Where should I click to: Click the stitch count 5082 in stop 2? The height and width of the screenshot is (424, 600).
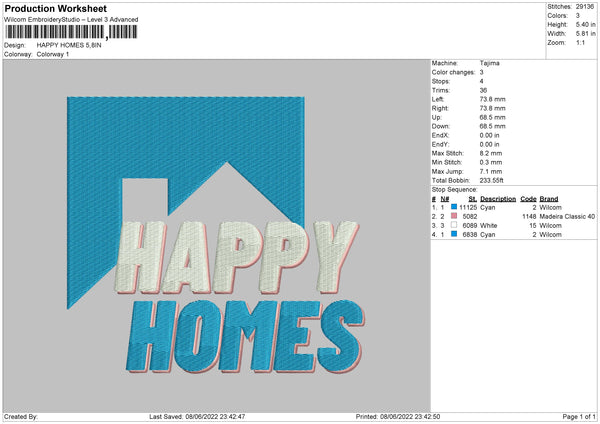coord(470,217)
